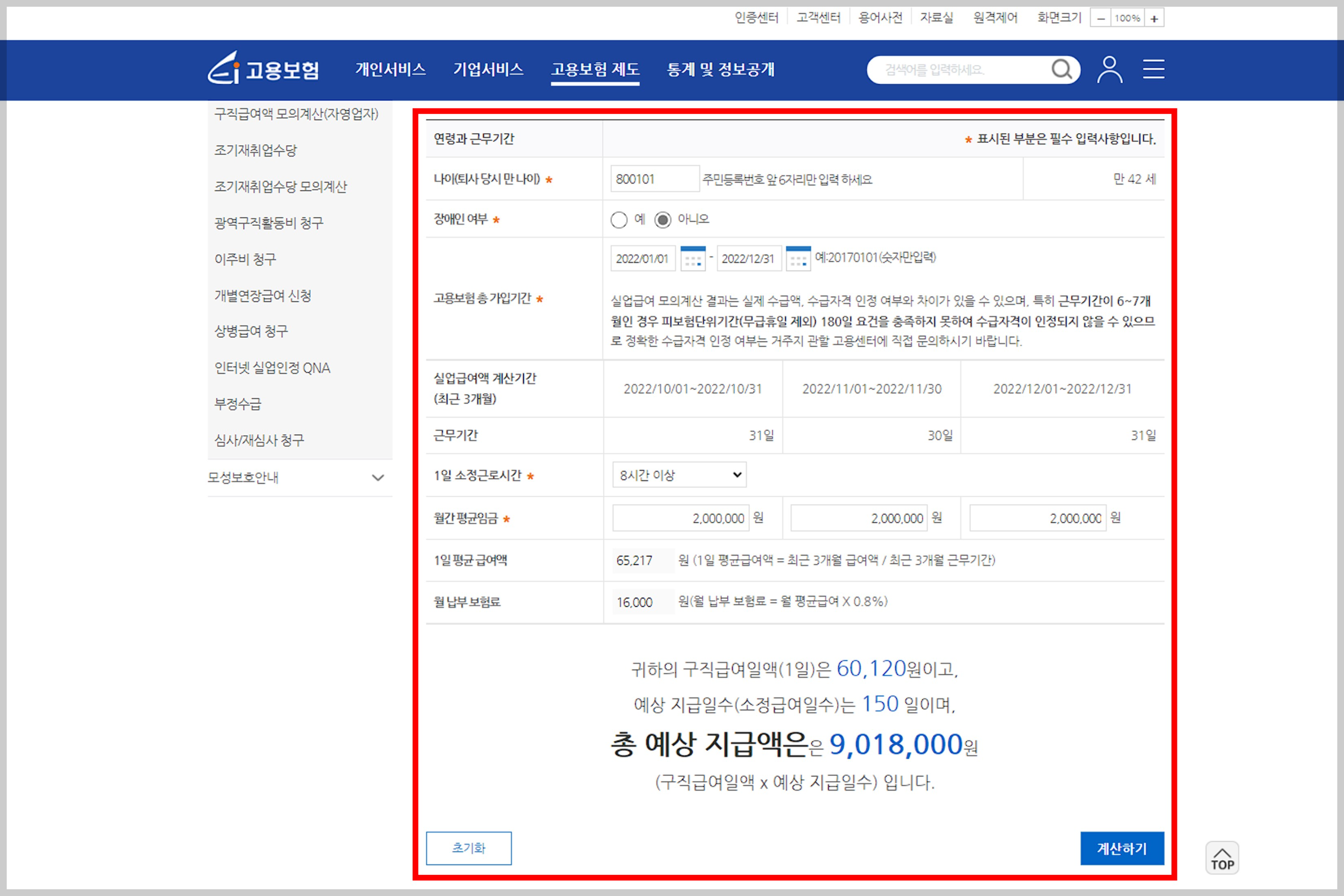Open 구직급여액 모의계산(자영업자) sidebar item
The height and width of the screenshot is (896, 1344).
tap(296, 114)
